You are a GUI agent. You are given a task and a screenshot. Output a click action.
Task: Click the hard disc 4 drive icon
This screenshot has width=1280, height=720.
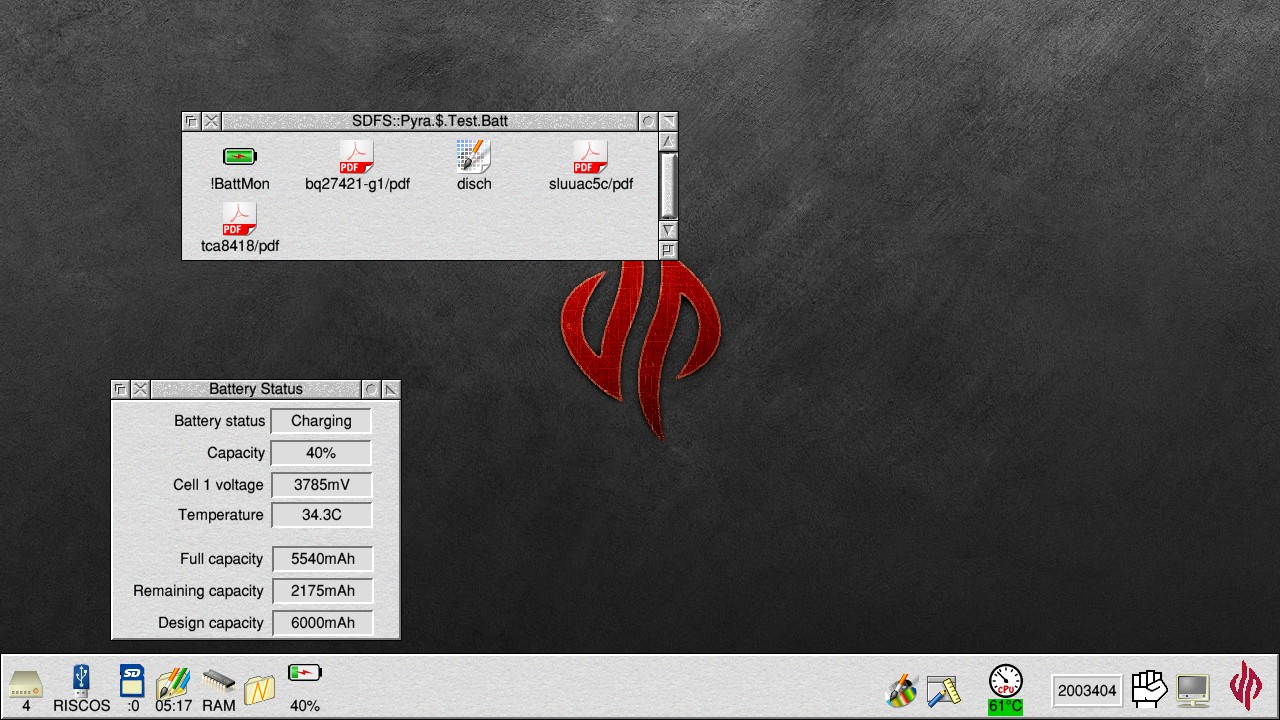[26, 684]
